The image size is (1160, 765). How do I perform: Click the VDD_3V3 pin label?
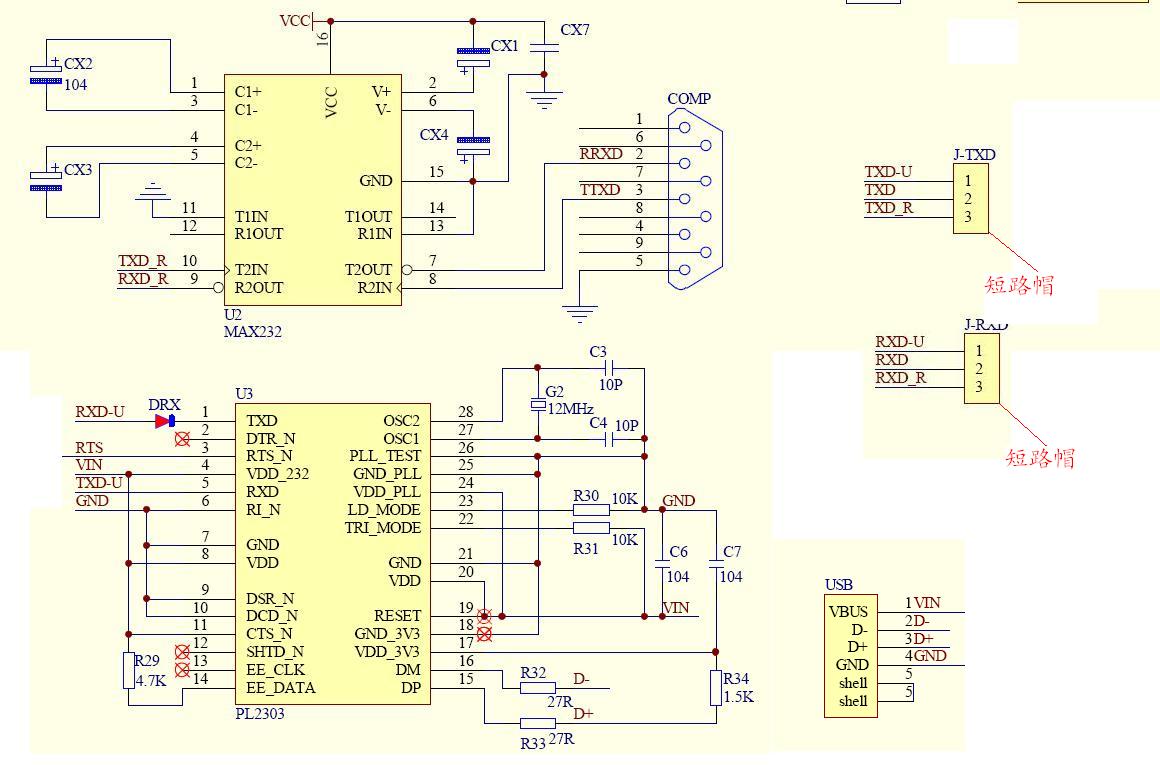(x=387, y=652)
